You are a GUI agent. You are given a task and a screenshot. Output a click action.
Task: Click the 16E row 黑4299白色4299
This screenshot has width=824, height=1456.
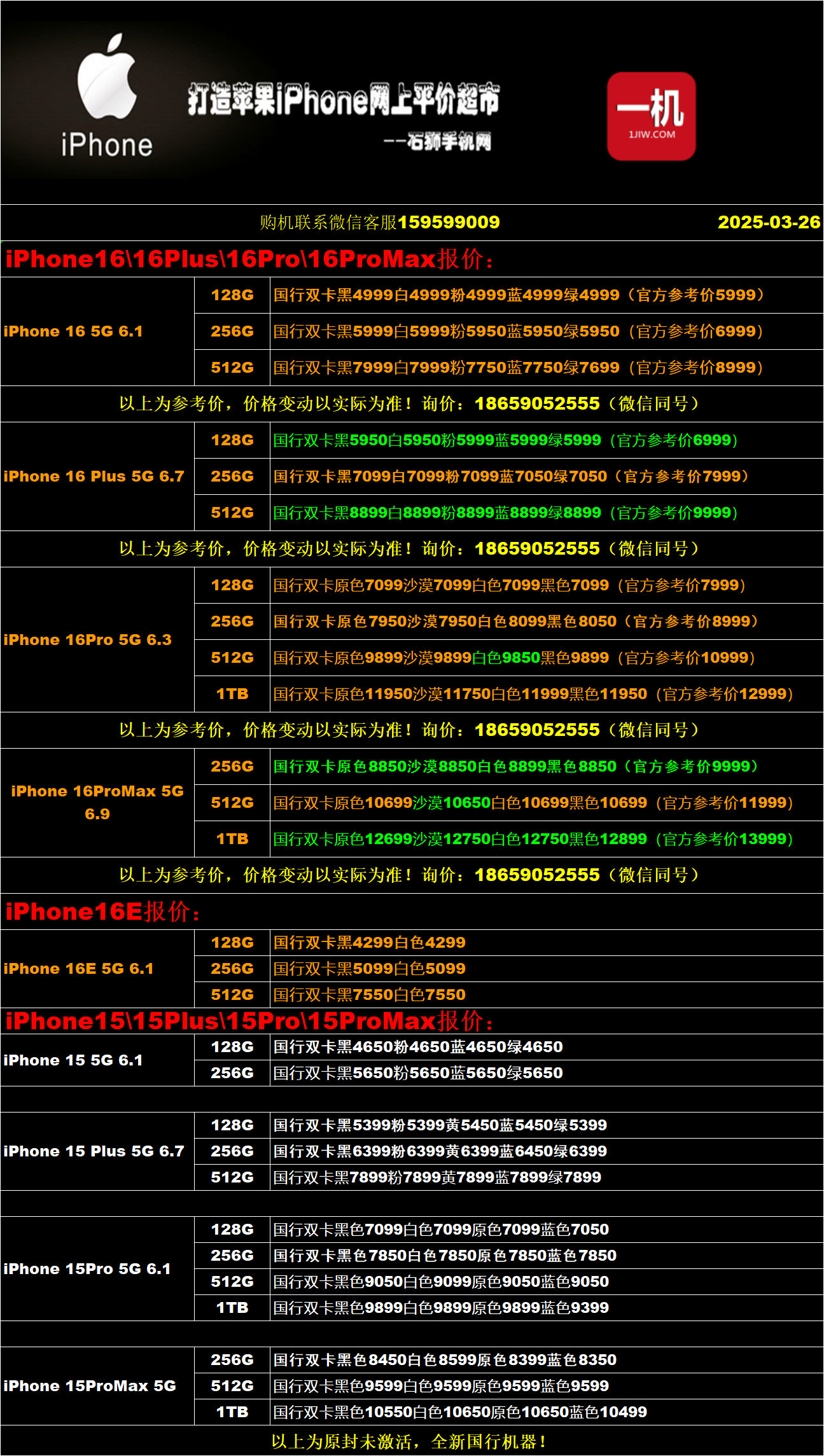coord(547,943)
